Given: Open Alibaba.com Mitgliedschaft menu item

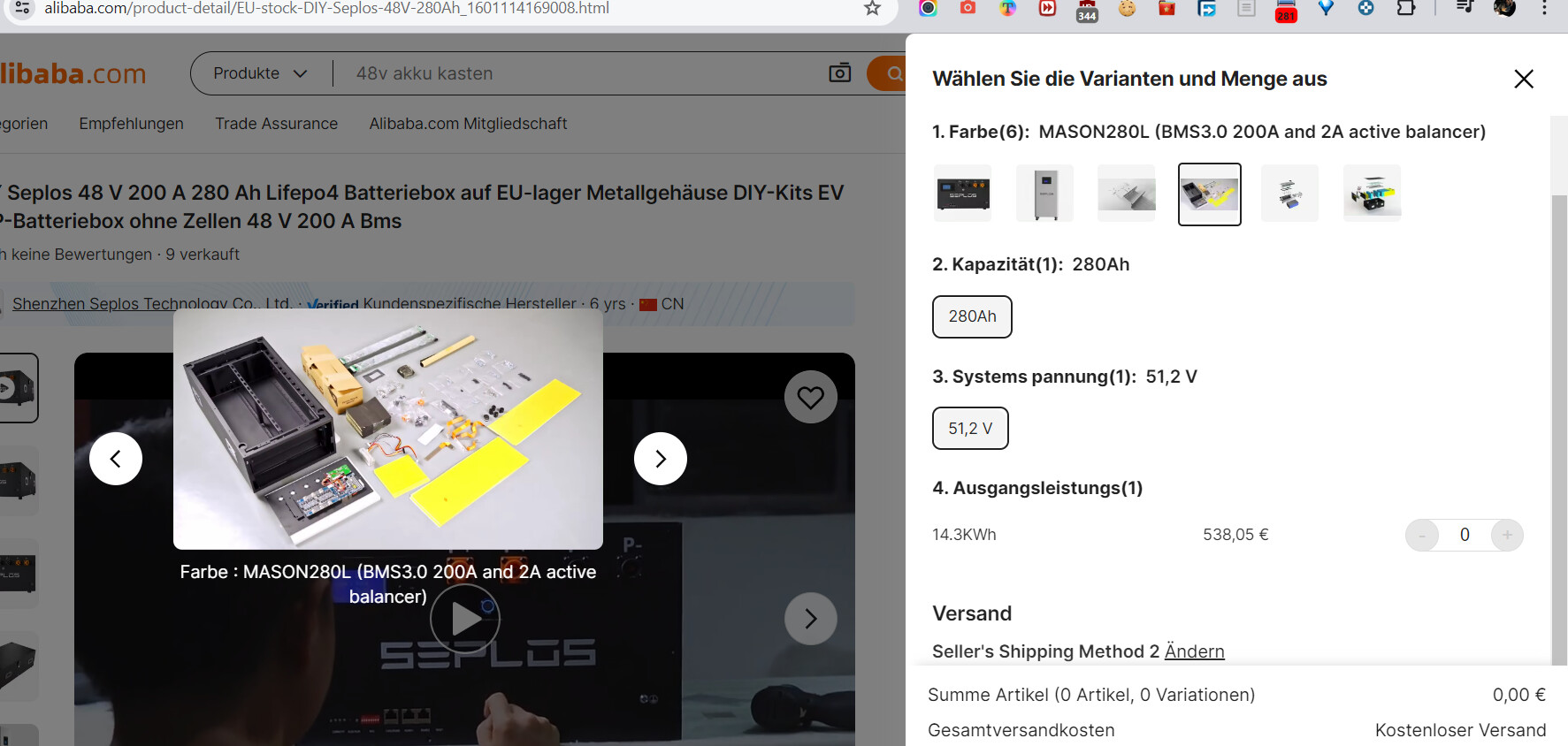Looking at the screenshot, I should point(468,124).
